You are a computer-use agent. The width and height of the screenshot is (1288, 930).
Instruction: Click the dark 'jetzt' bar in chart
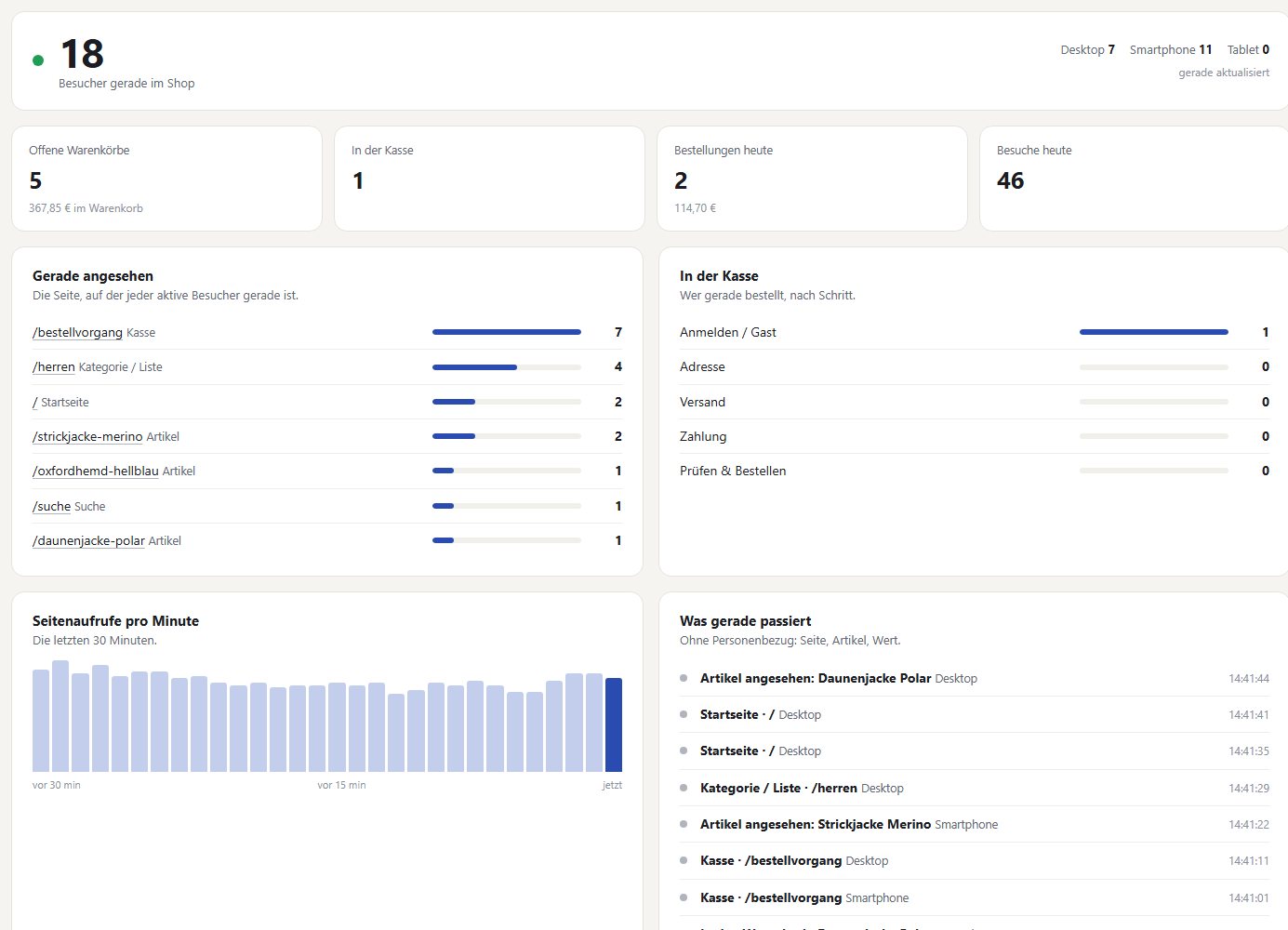click(x=614, y=724)
